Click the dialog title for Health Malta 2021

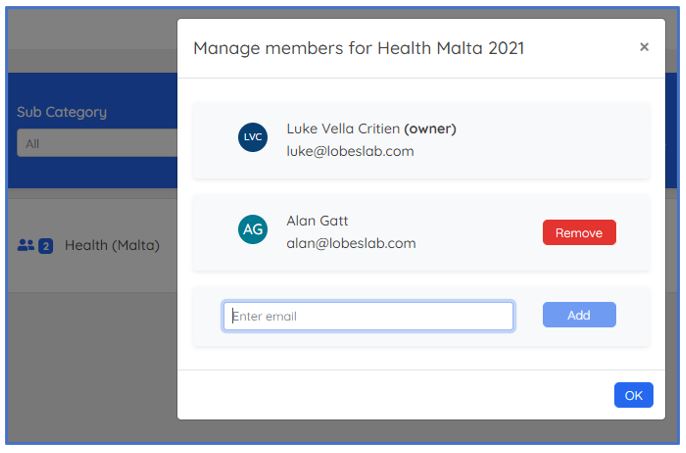point(358,48)
